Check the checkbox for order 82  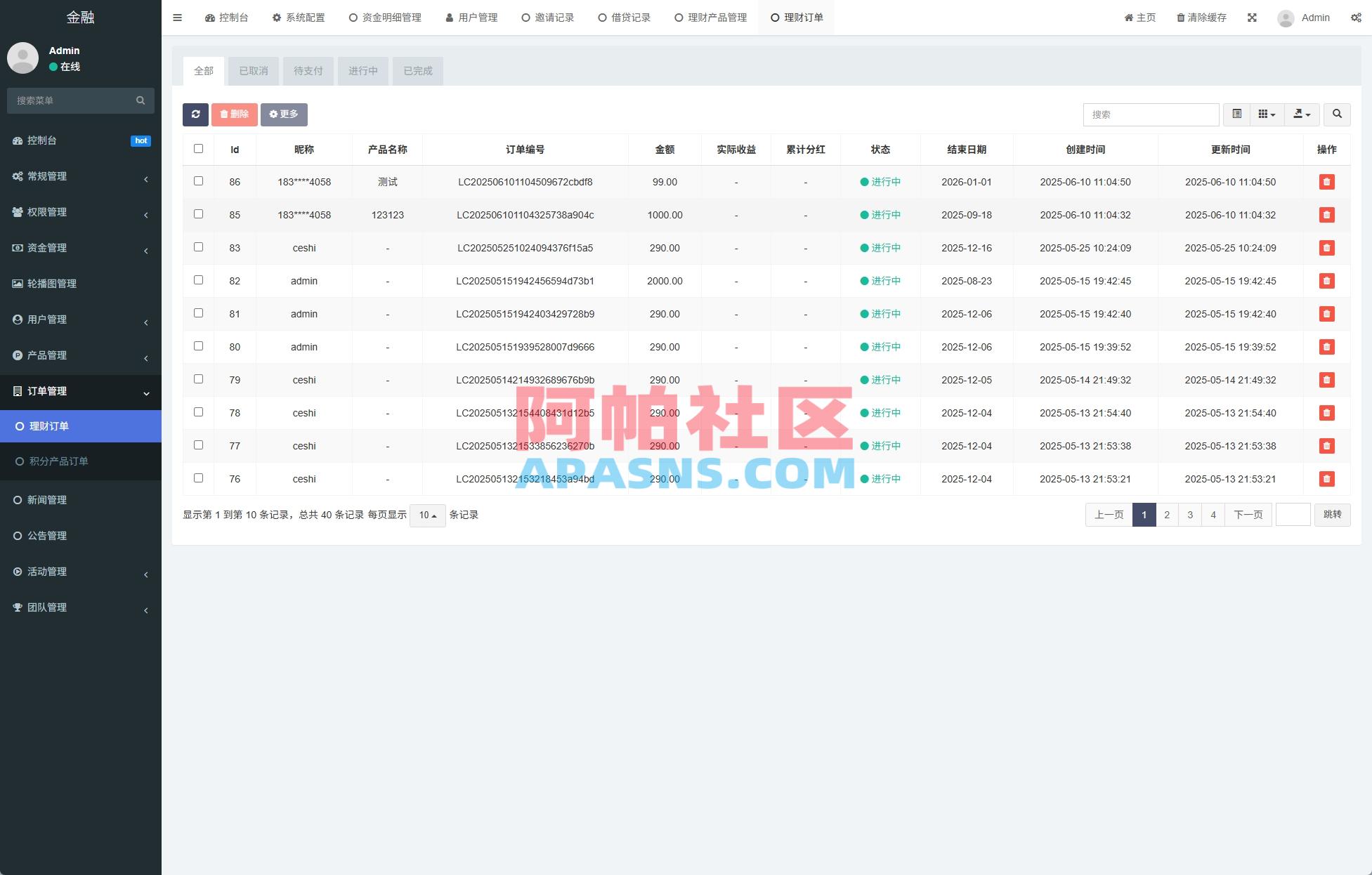(198, 280)
